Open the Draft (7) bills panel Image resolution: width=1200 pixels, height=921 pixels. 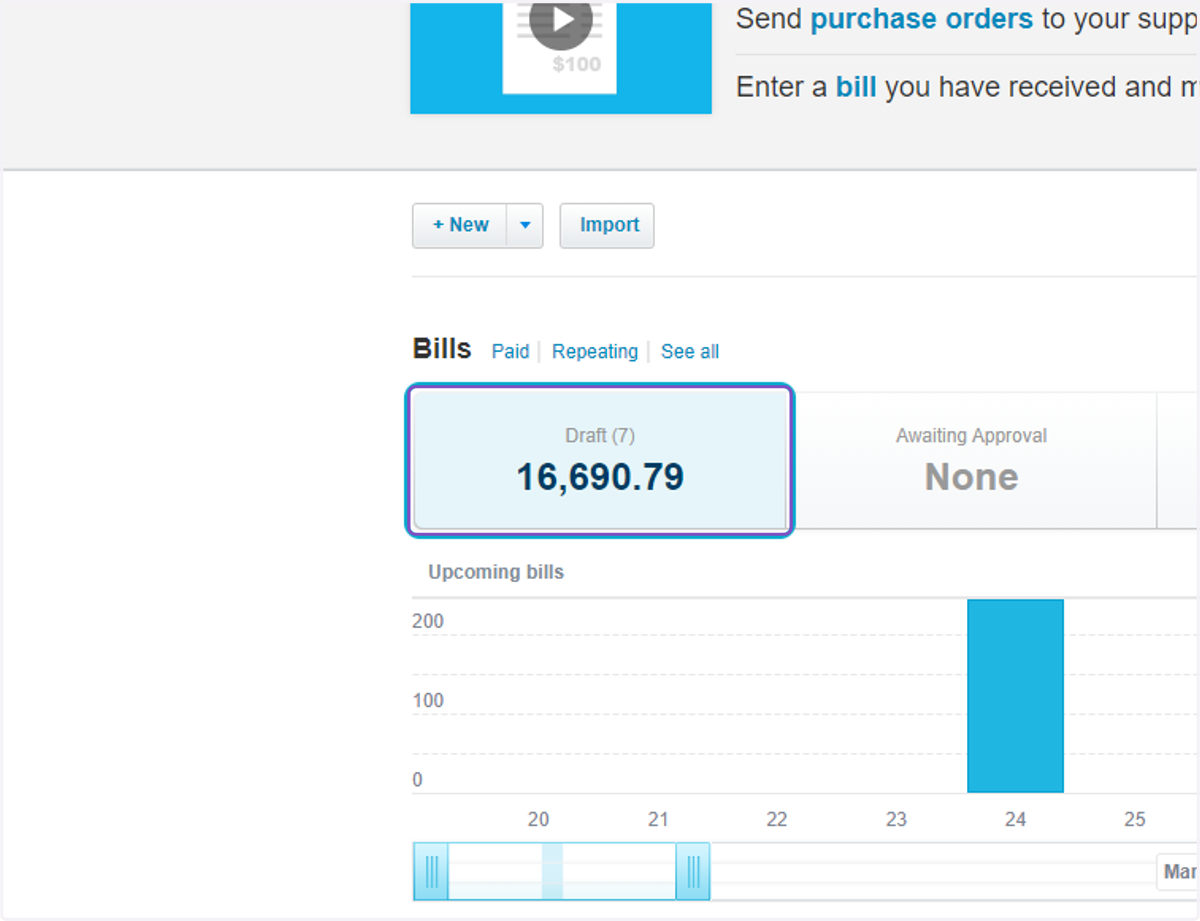coord(600,461)
